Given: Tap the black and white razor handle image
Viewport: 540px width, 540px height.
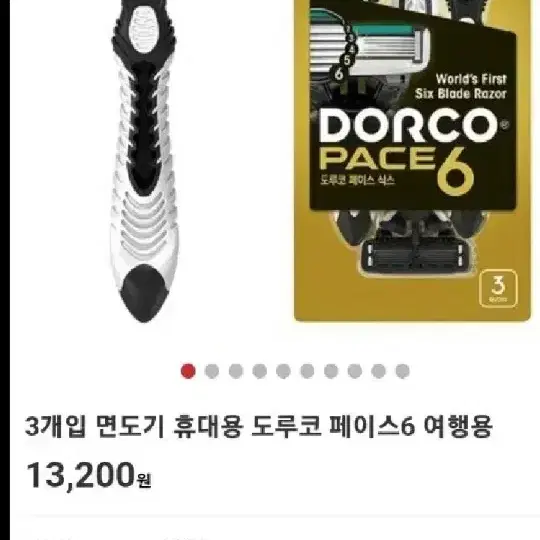Looking at the screenshot, I should (144, 162).
